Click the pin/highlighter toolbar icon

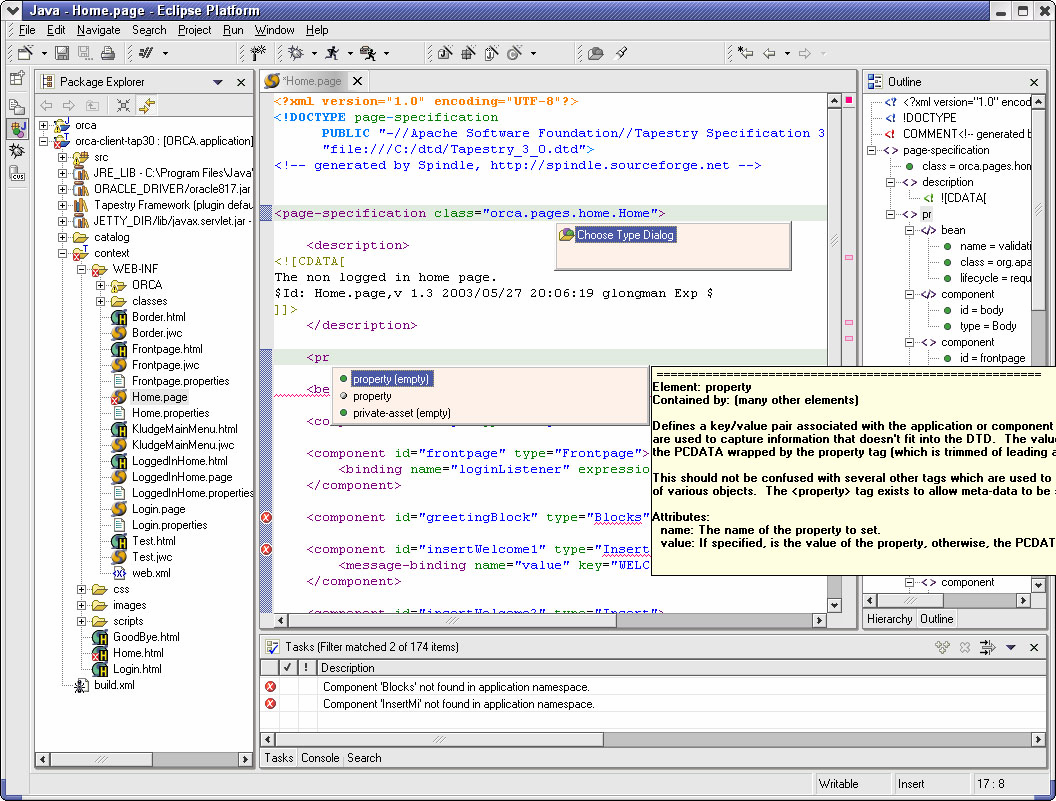pos(621,53)
